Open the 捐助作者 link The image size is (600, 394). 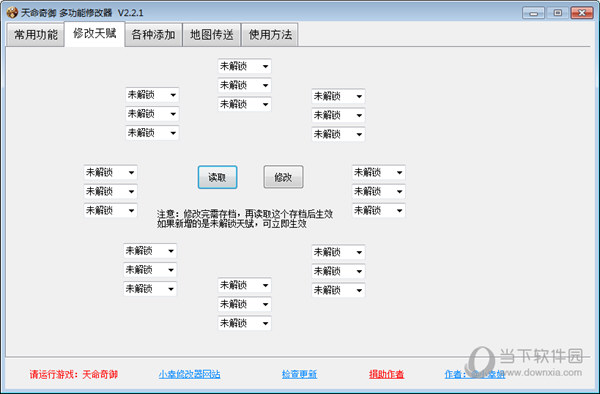[386, 374]
